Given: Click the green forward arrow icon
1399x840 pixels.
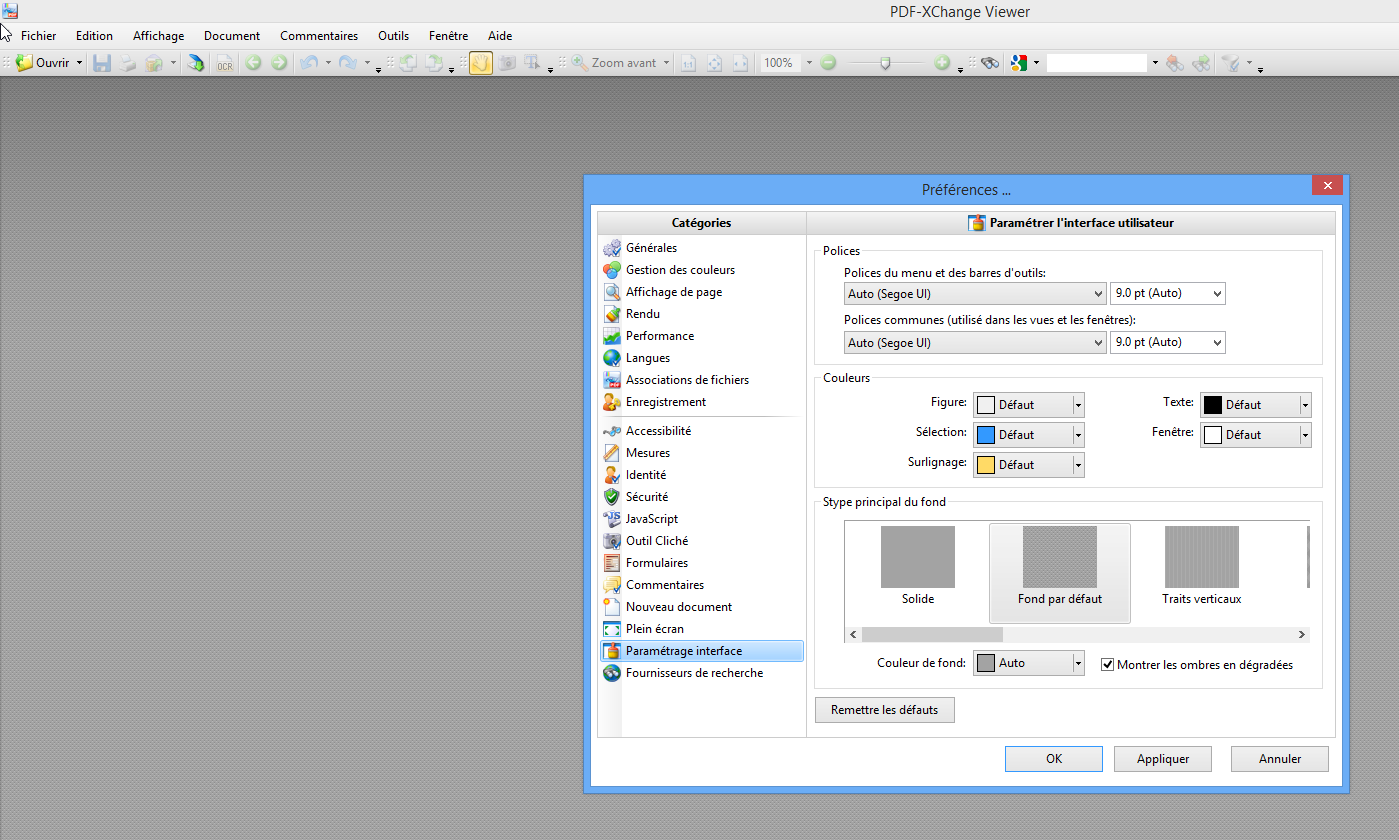Looking at the screenshot, I should tap(279, 63).
